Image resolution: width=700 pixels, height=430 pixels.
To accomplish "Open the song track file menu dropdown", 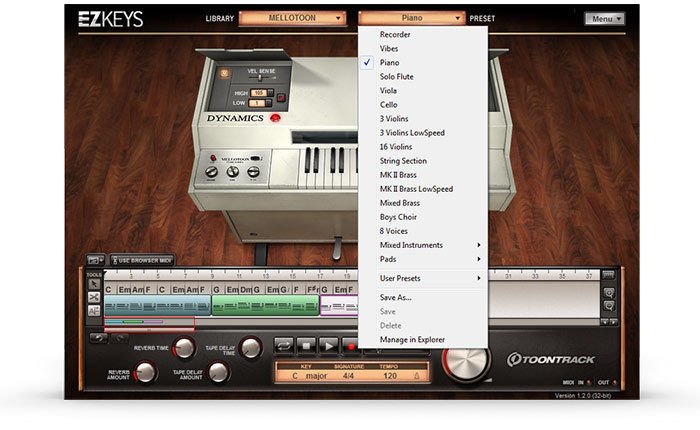I will 96,260.
